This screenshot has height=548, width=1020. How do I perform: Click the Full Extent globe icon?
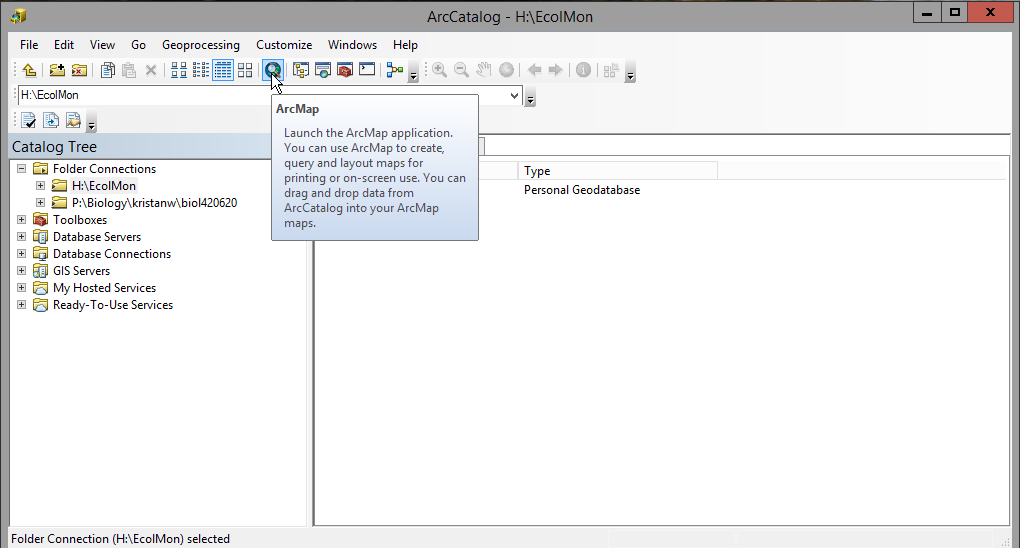(506, 70)
